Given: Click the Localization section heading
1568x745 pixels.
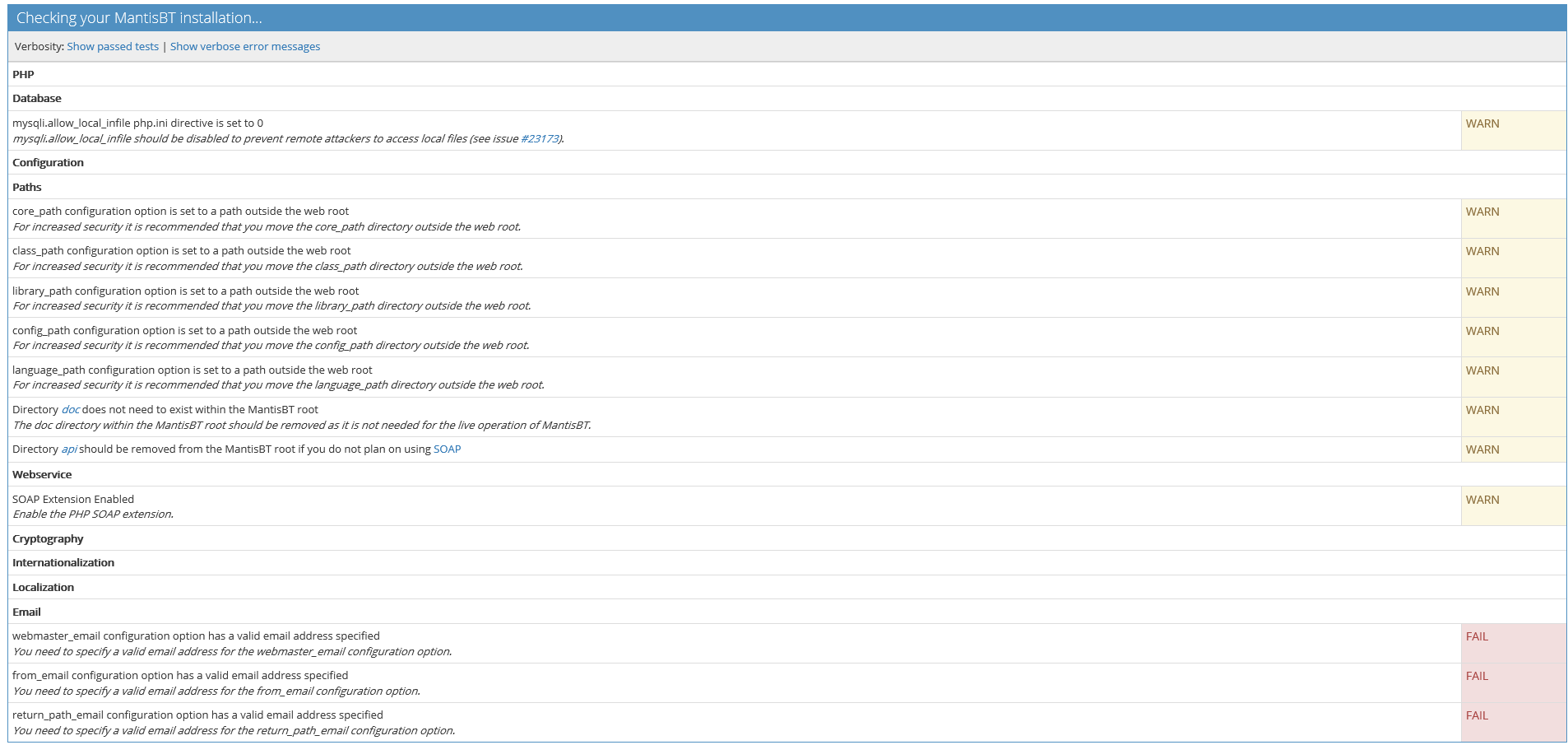Looking at the screenshot, I should [x=43, y=588].
